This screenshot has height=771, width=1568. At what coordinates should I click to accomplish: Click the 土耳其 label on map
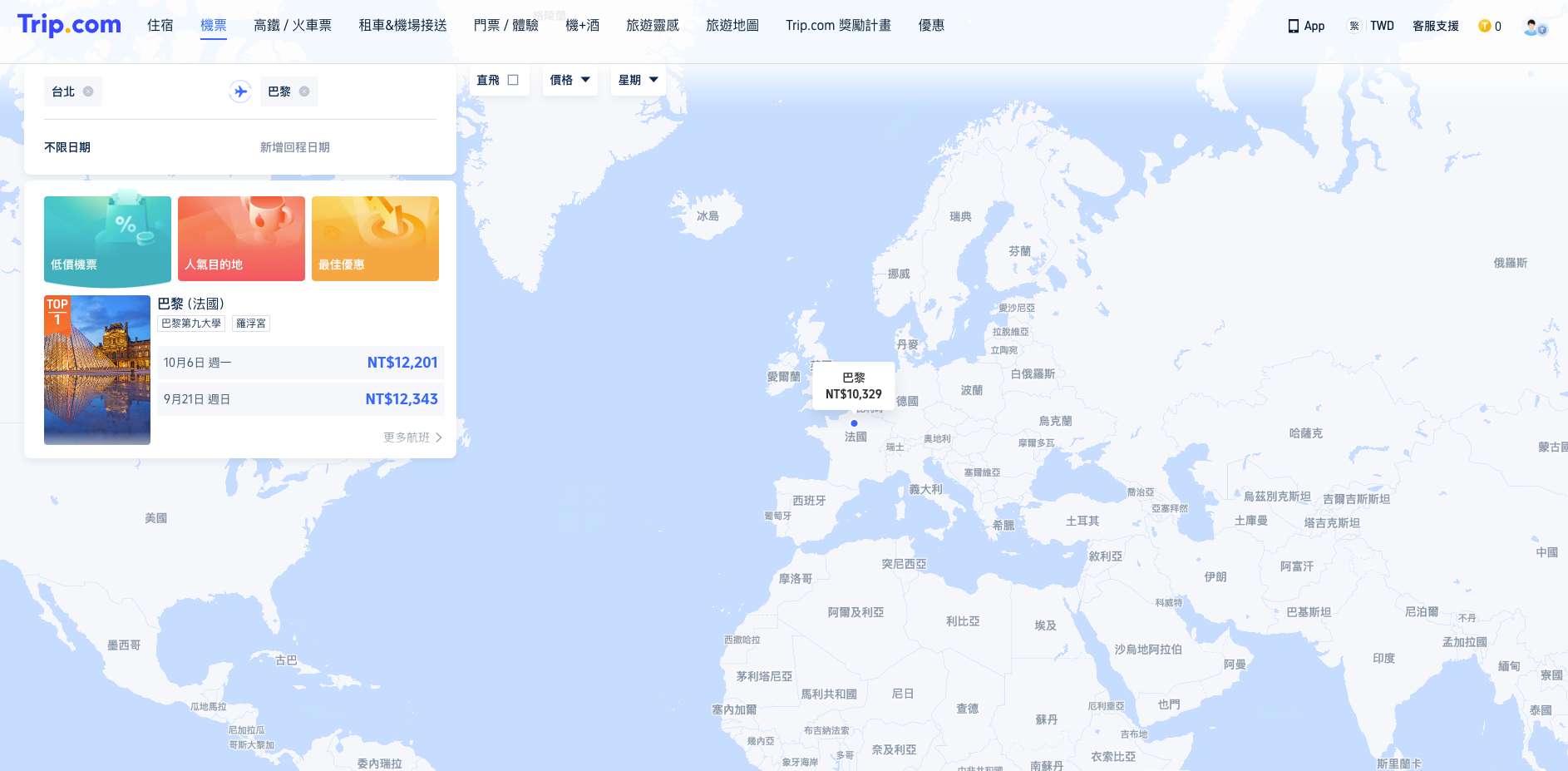pyautogui.click(x=1082, y=521)
